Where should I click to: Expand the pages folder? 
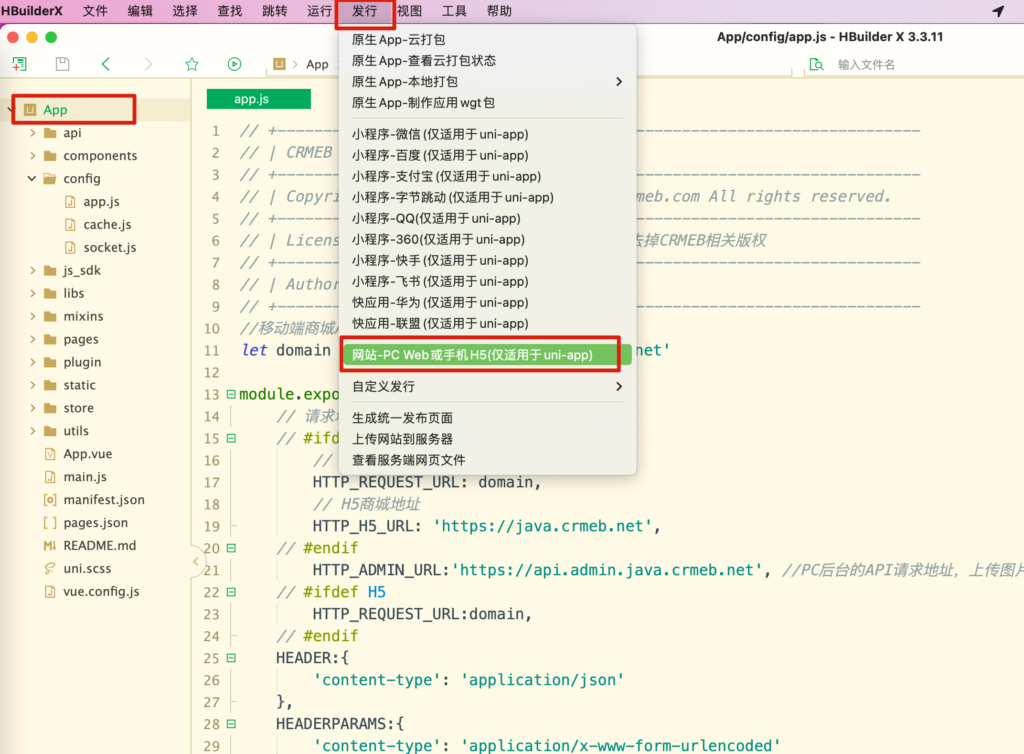33,339
